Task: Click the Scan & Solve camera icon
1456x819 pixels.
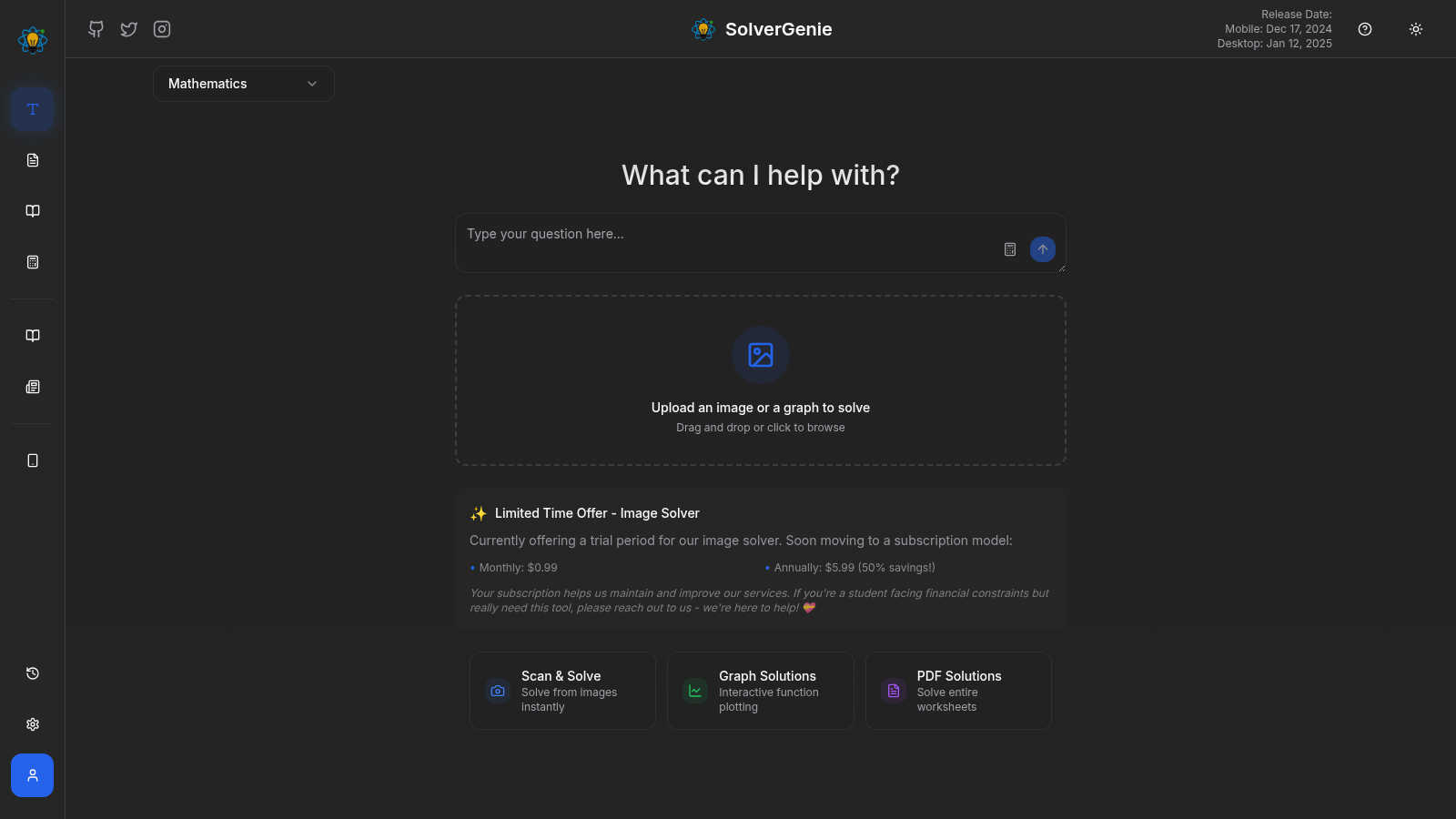Action: click(498, 691)
